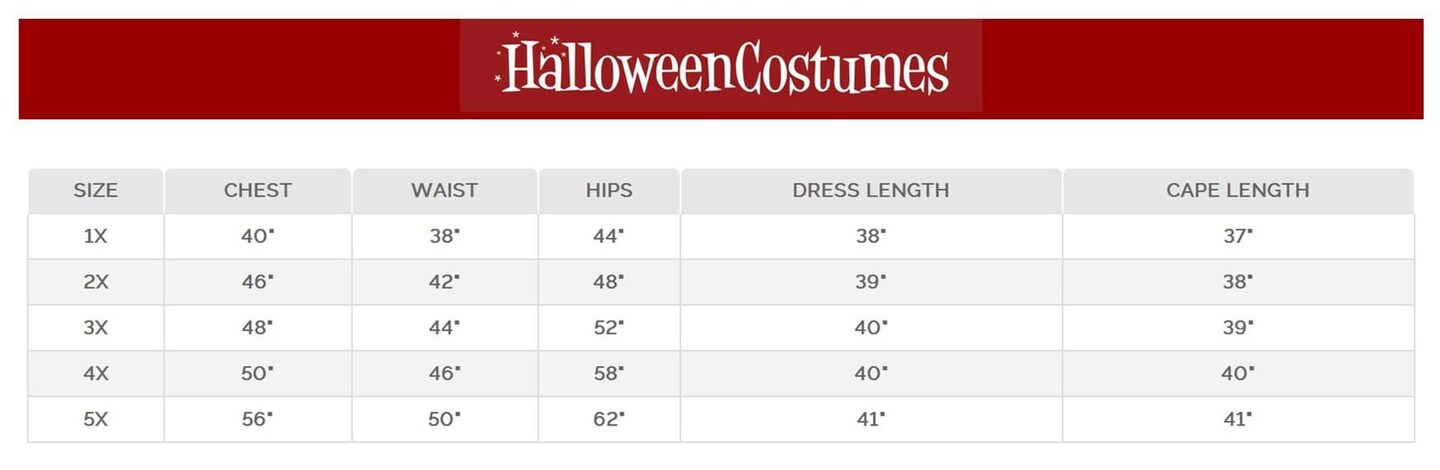Viewport: 1440px width, 470px height.
Task: Select the 3X size row label
Action: (x=96, y=328)
